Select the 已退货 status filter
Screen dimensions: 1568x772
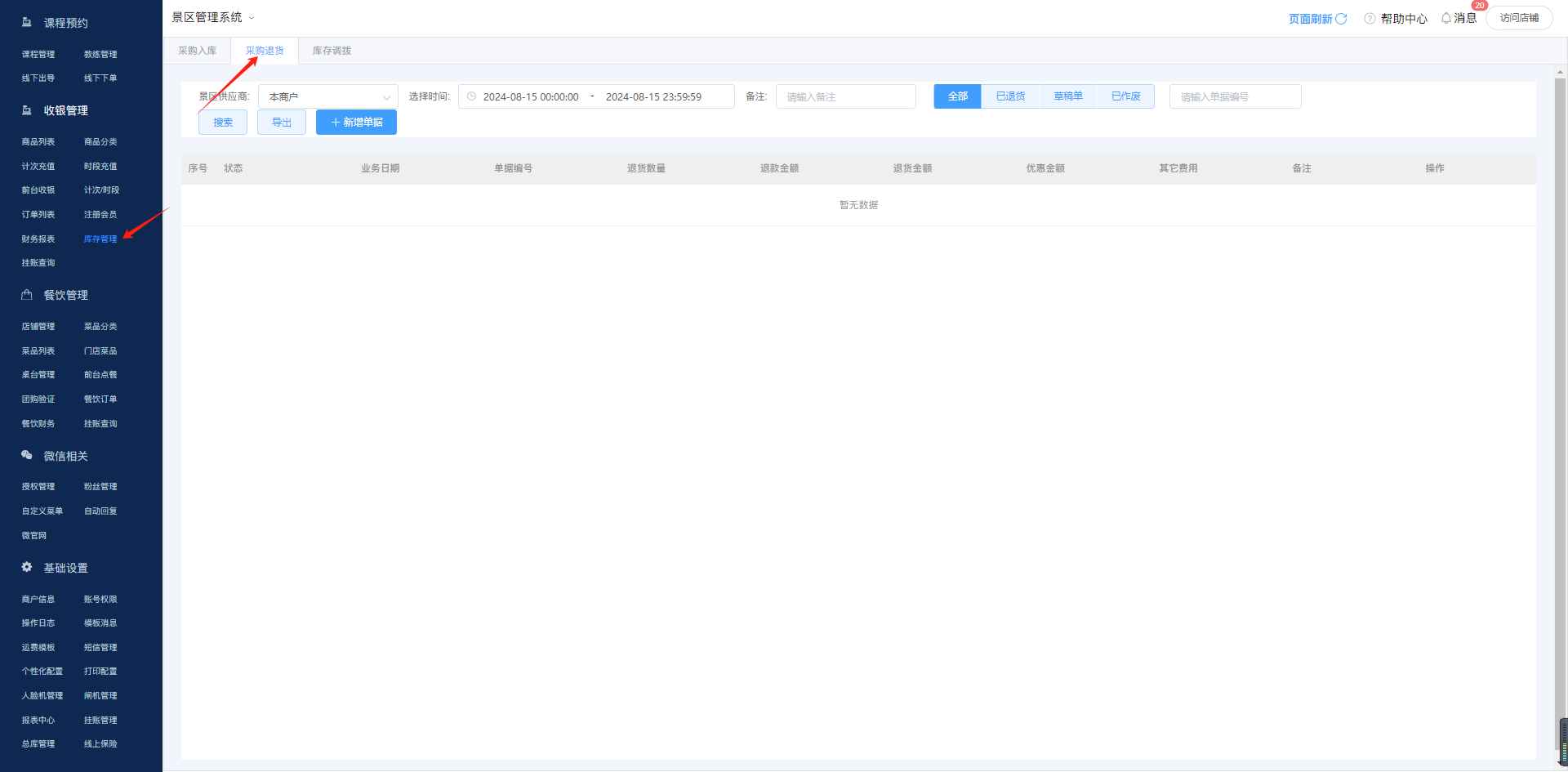(x=1010, y=96)
